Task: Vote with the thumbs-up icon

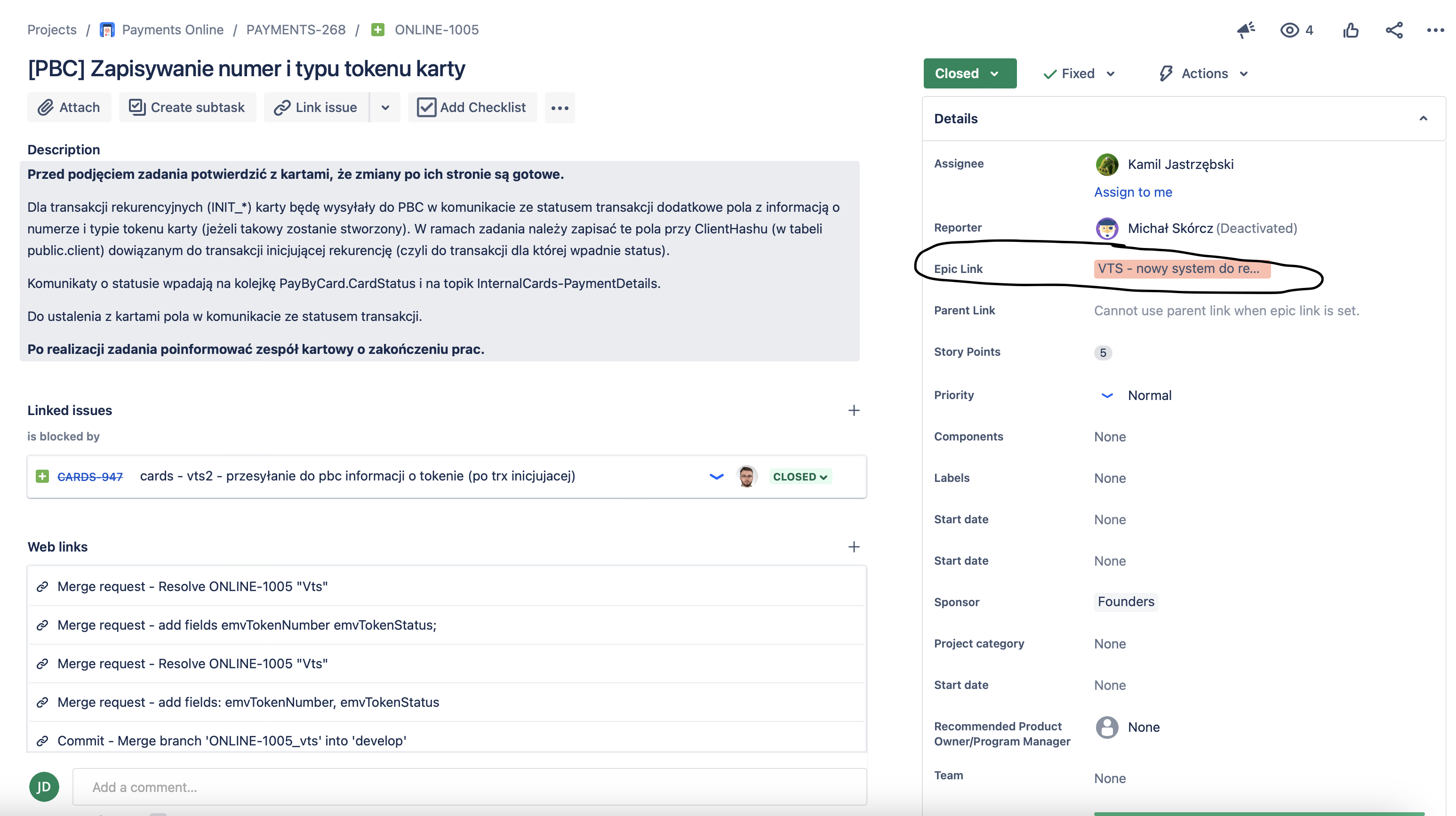Action: click(1351, 30)
